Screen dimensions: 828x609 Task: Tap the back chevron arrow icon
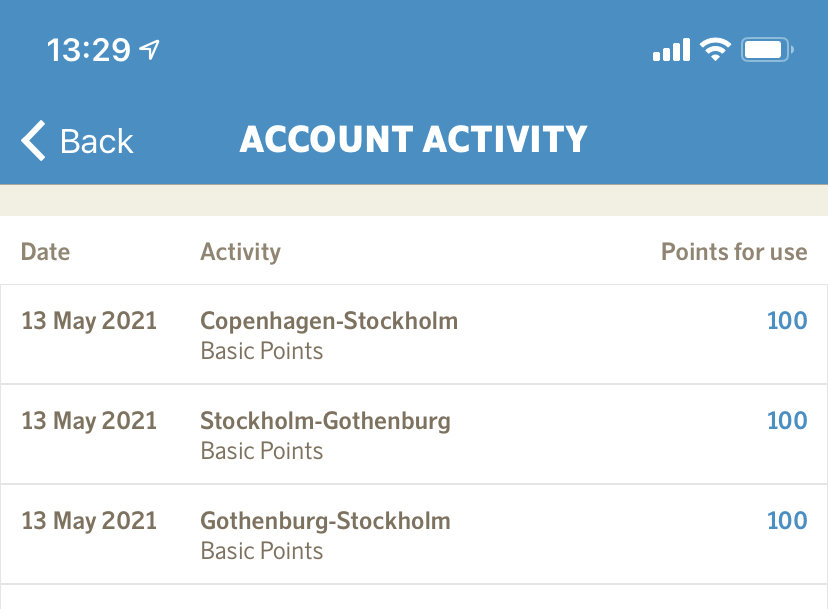pyautogui.click(x=34, y=141)
